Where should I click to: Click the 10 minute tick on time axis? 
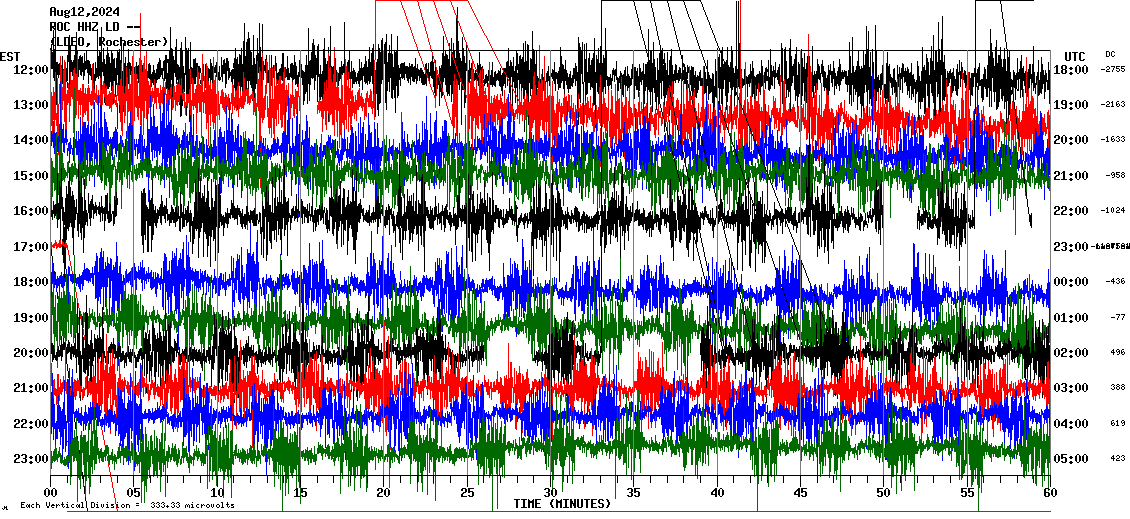coord(217,493)
